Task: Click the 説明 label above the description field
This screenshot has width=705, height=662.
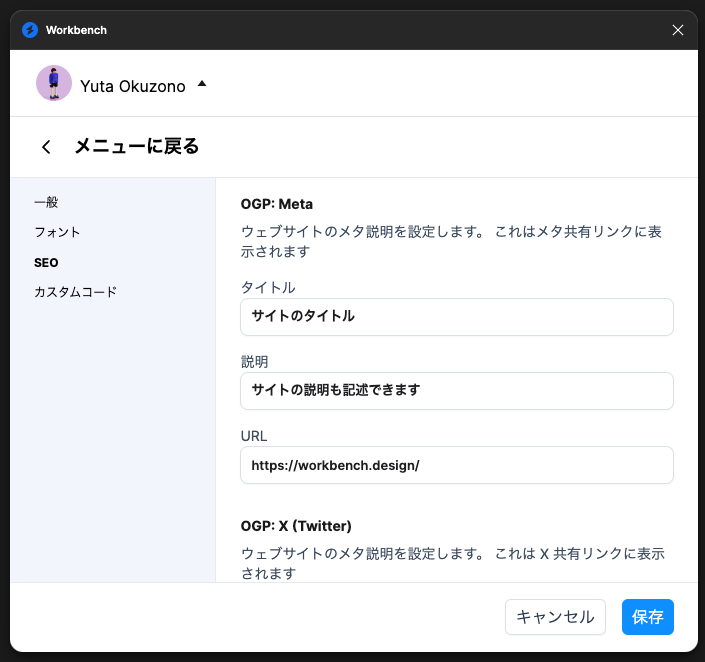Action: click(254, 362)
